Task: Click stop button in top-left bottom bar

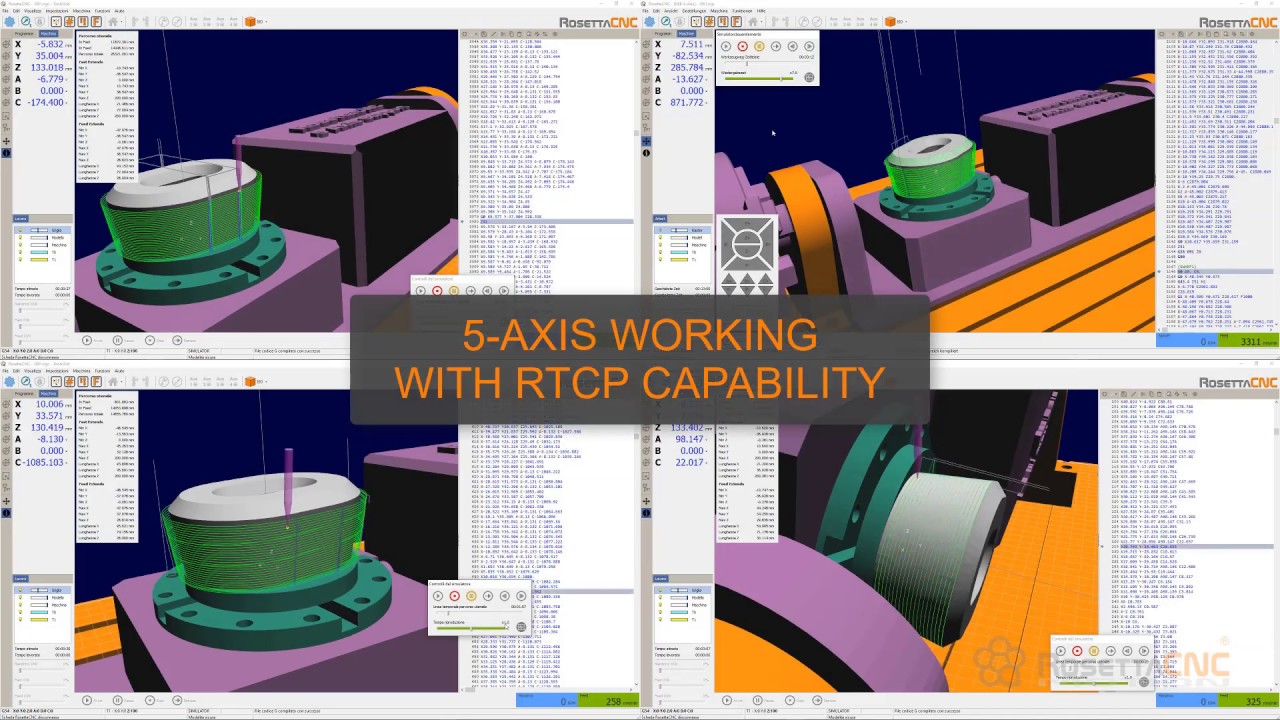Action: click(x=150, y=340)
